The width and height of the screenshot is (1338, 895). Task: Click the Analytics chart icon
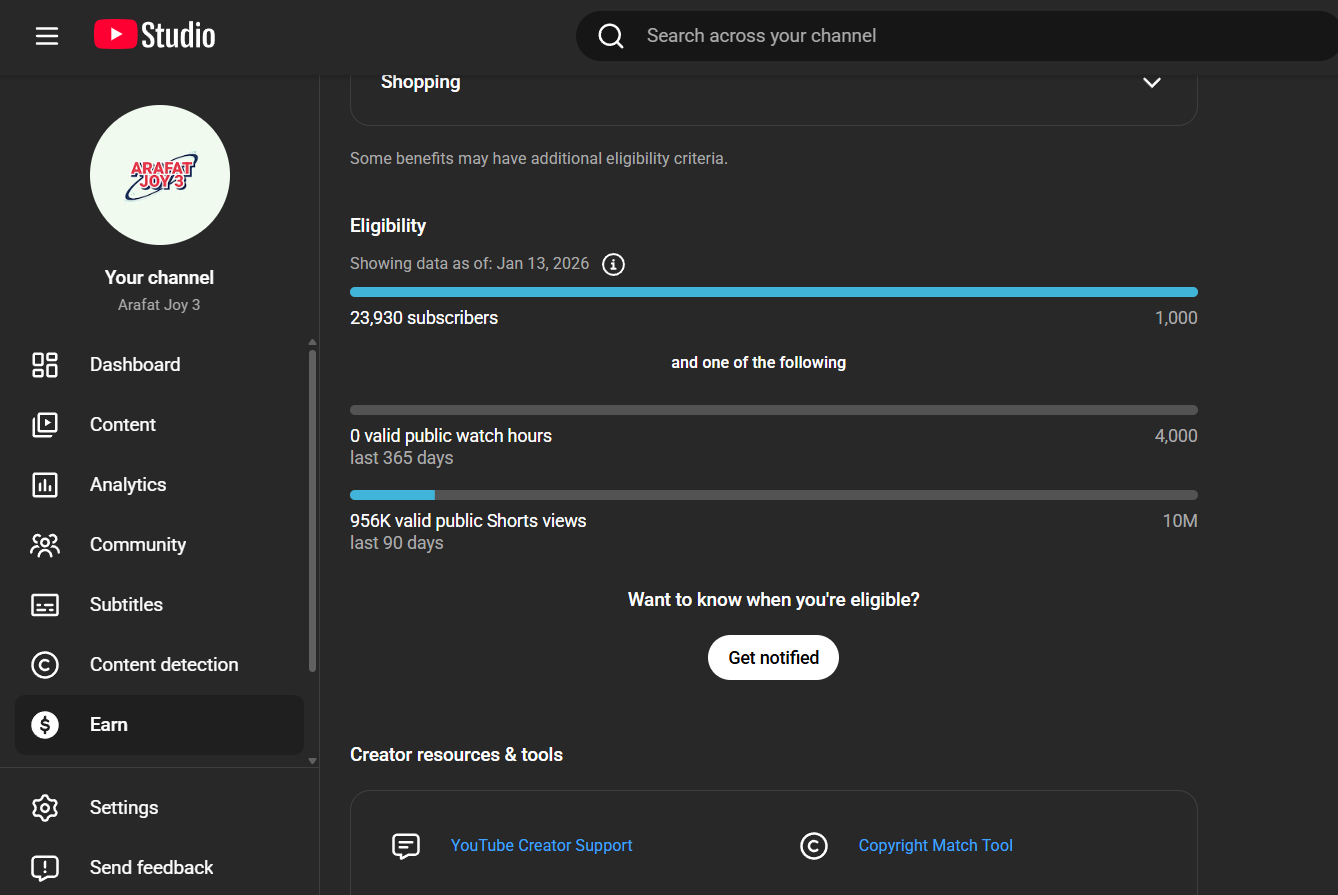click(x=45, y=485)
